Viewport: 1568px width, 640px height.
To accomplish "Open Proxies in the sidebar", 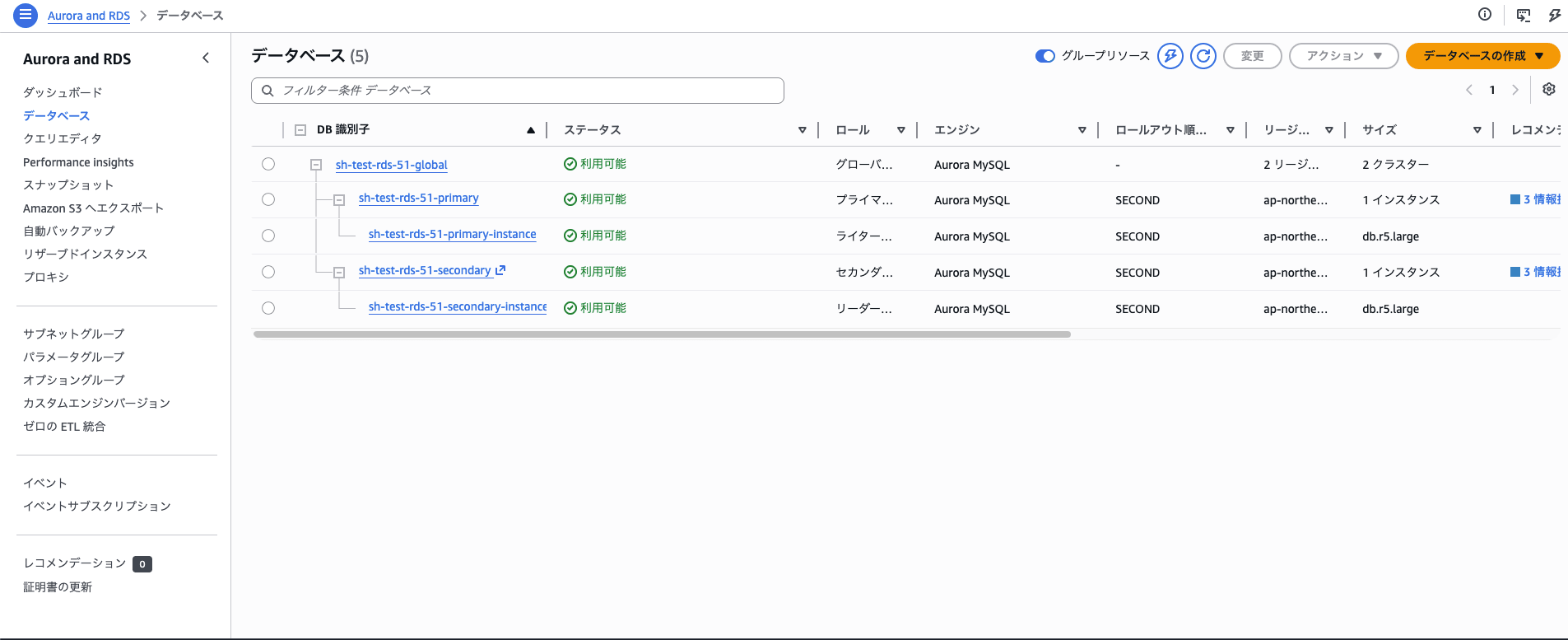I will [46, 277].
